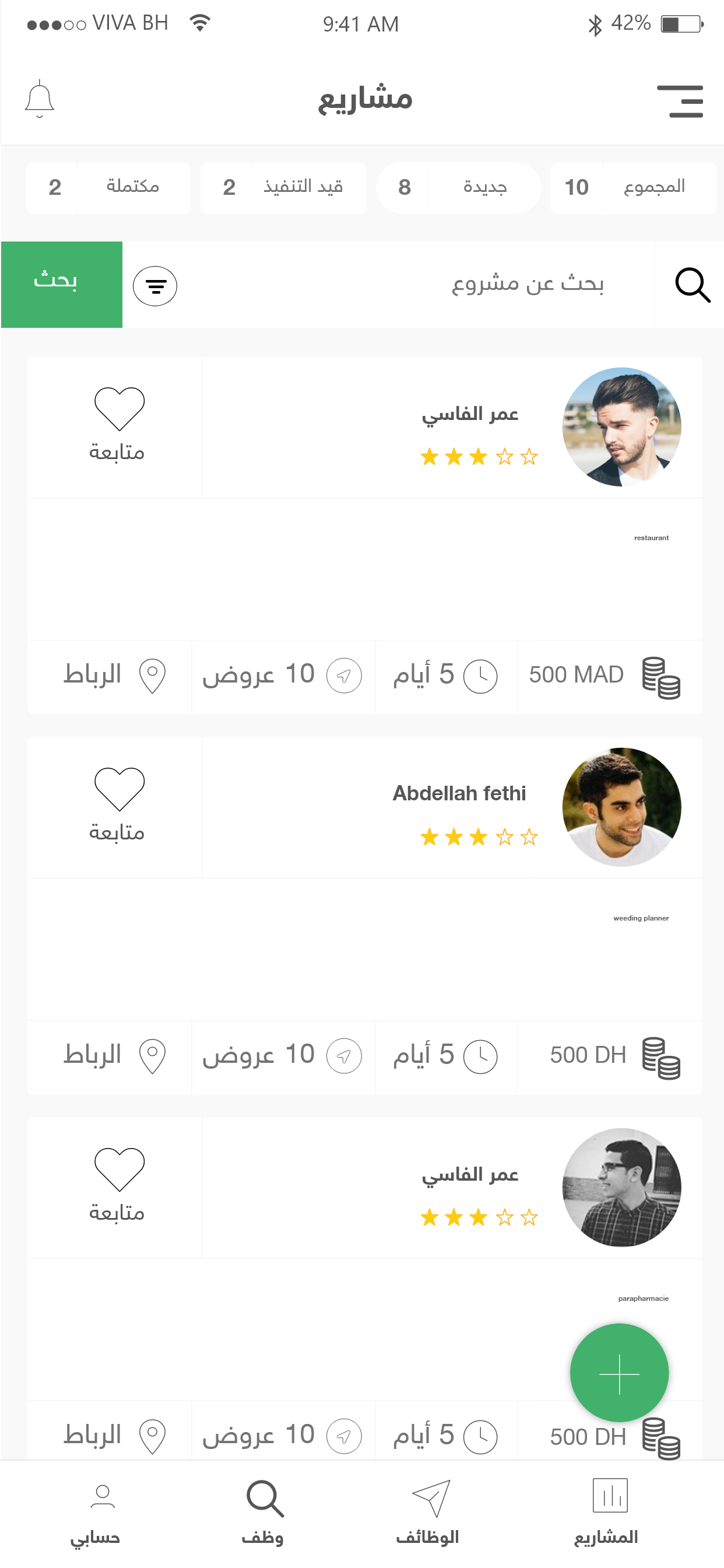The width and height of the screenshot is (724, 1568).
Task: Toggle follow heart on parapharmacie project
Action: 120,1170
